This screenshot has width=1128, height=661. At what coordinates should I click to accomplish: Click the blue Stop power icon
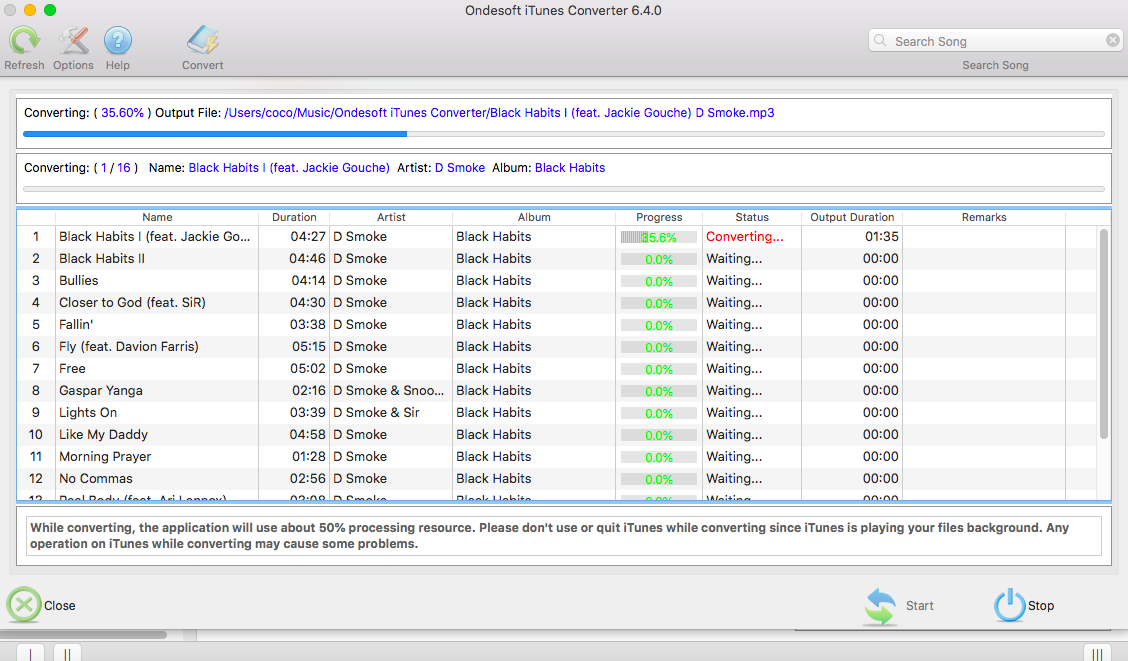tap(1009, 605)
